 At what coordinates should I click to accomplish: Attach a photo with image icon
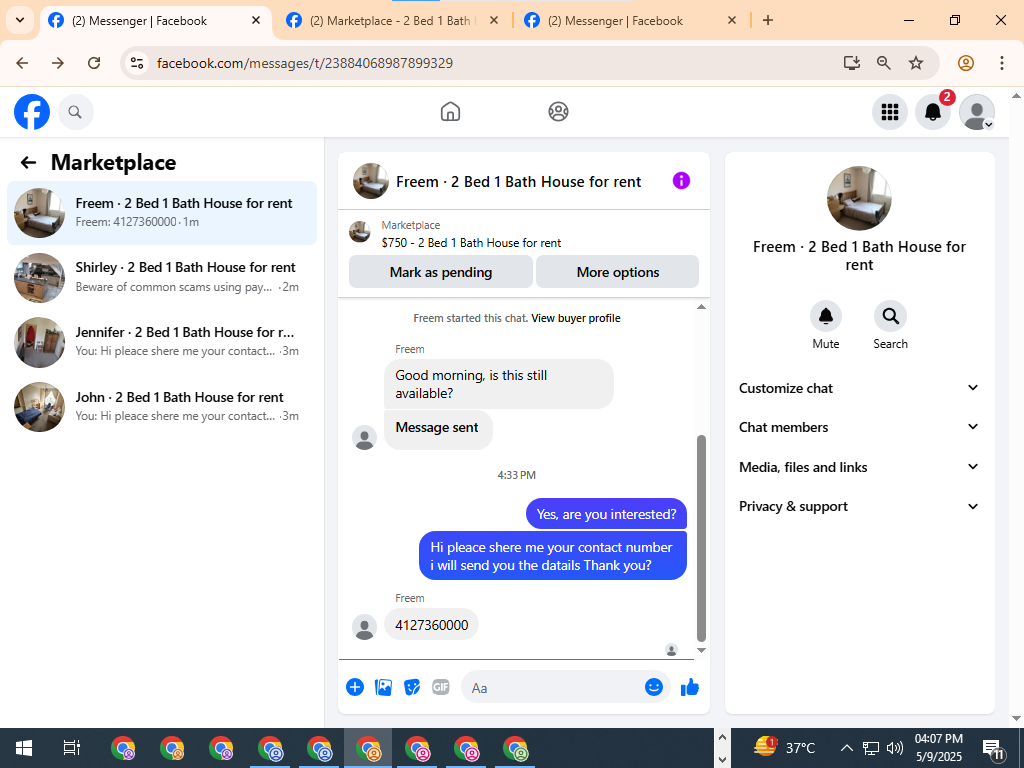point(383,687)
